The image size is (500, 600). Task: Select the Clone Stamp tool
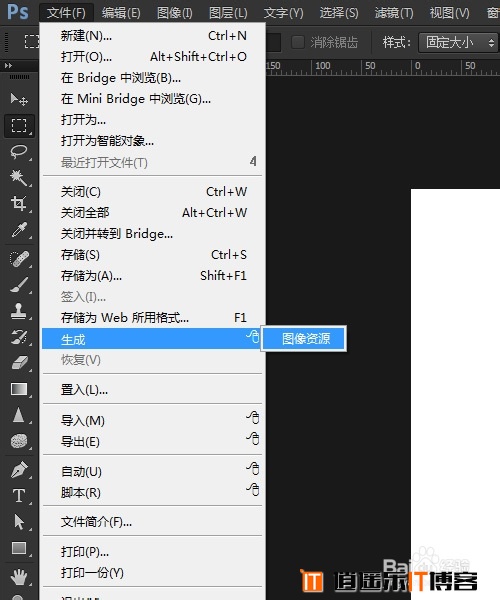coord(19,311)
